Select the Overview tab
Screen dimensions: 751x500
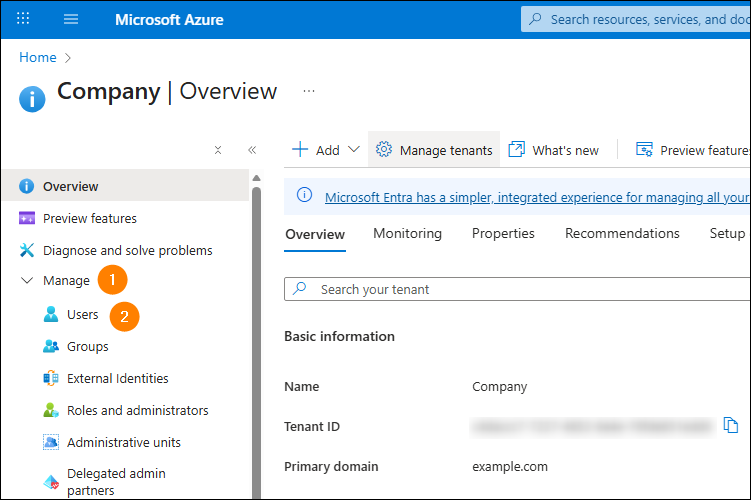tap(315, 234)
